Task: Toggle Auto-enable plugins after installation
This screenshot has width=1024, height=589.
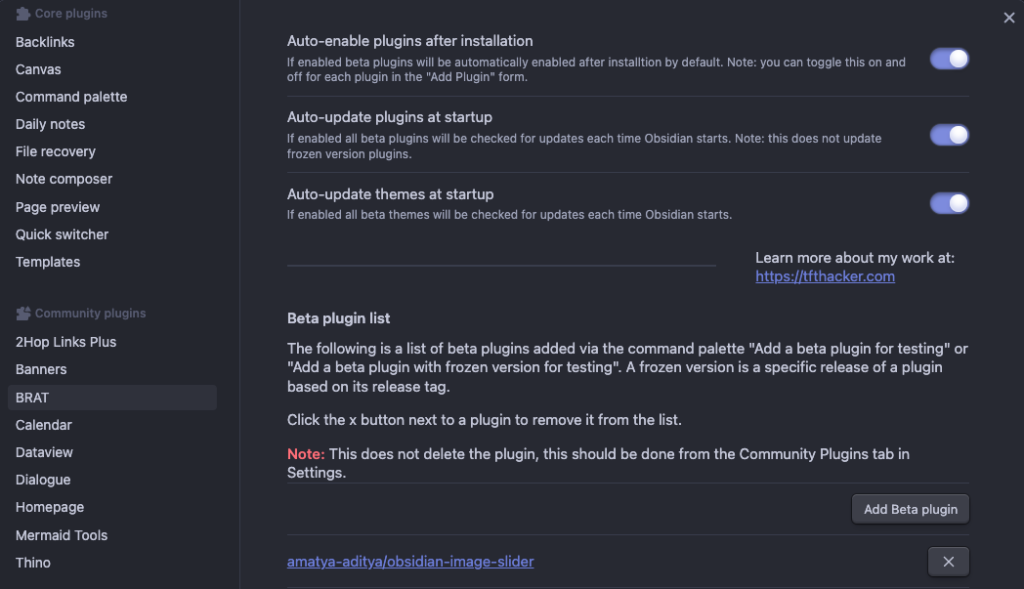Action: tap(949, 59)
